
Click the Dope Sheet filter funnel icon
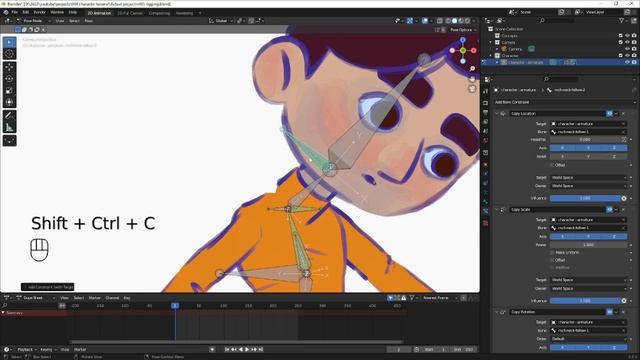coord(411,298)
